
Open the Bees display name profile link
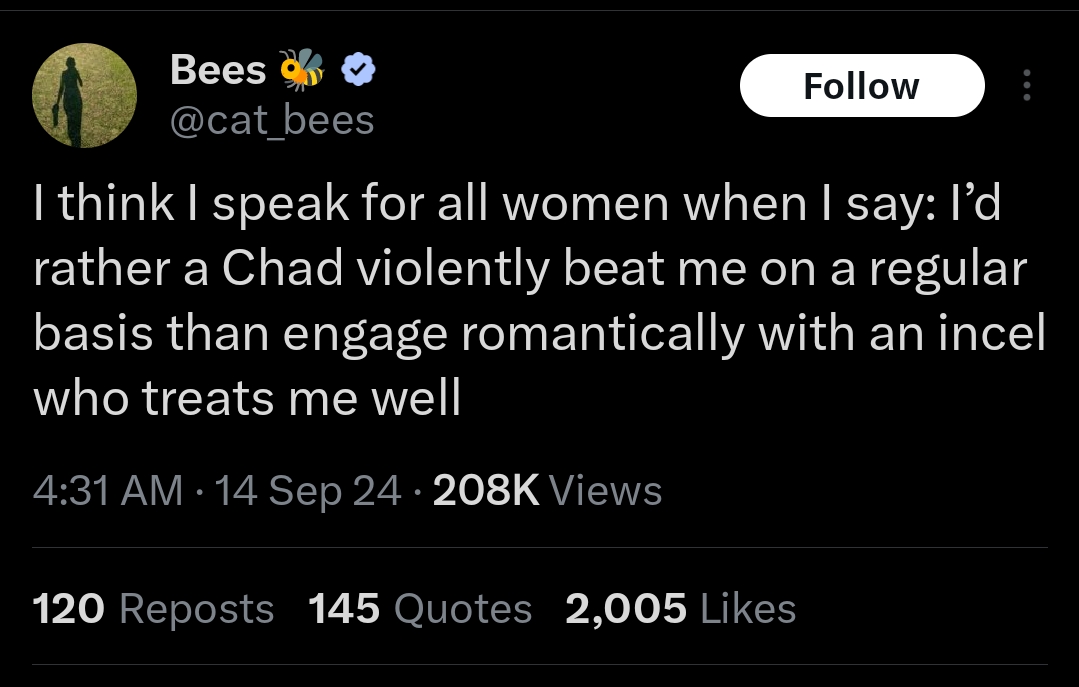pyautogui.click(x=218, y=70)
